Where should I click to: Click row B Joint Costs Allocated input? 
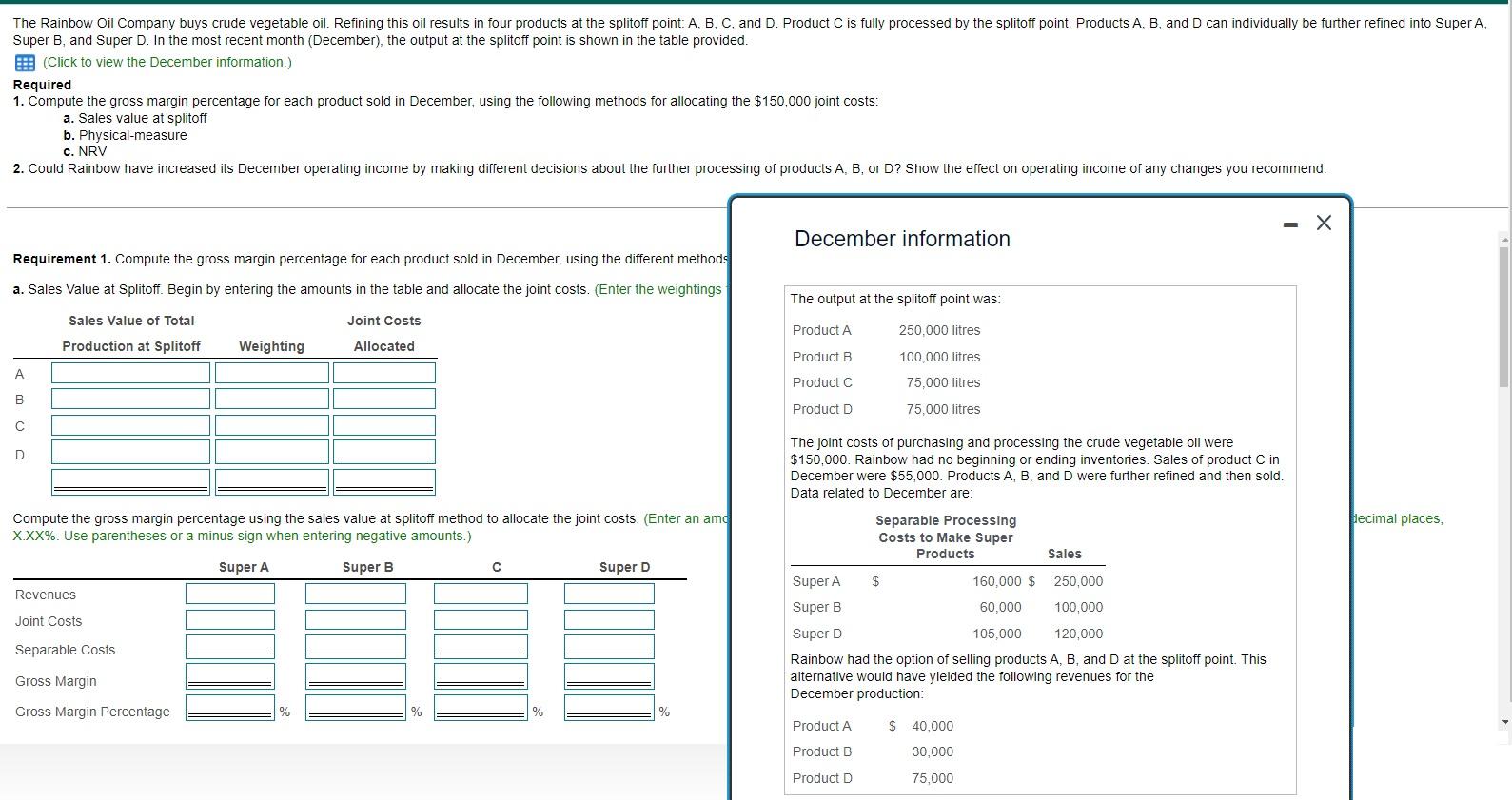384,399
